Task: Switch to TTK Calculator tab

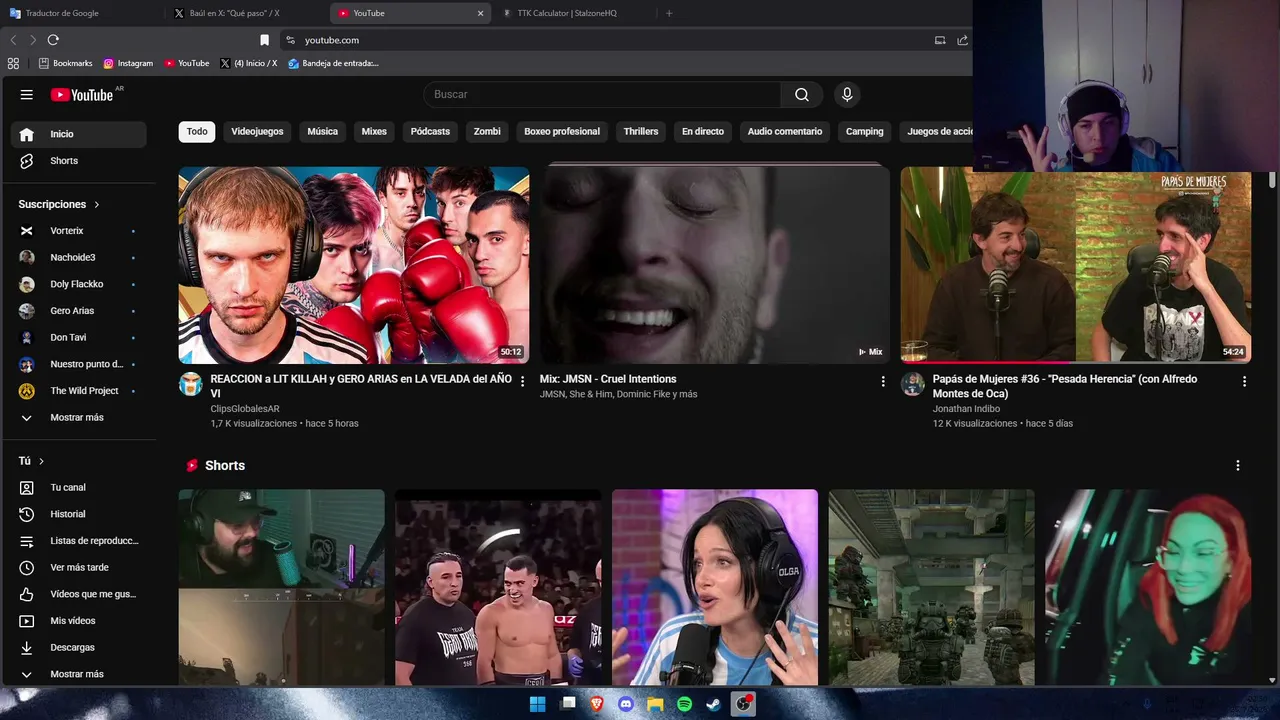Action: click(574, 13)
